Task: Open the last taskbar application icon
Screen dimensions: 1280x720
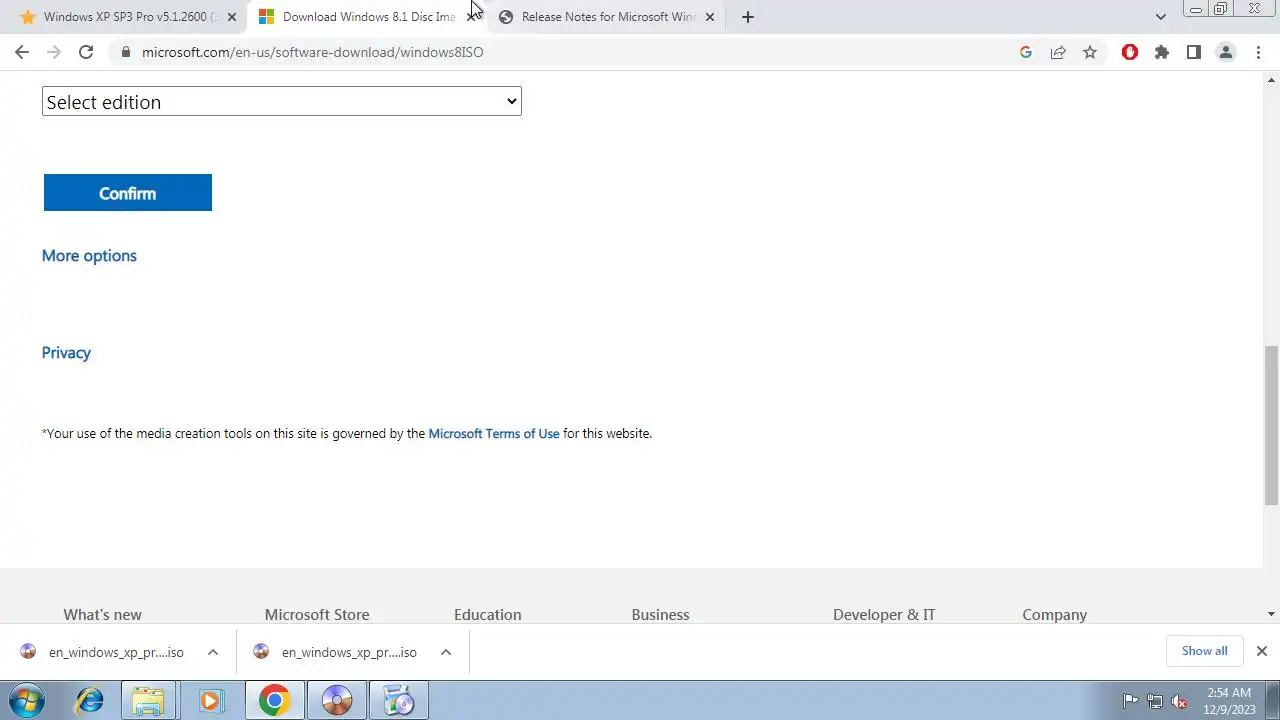Action: pos(399,701)
